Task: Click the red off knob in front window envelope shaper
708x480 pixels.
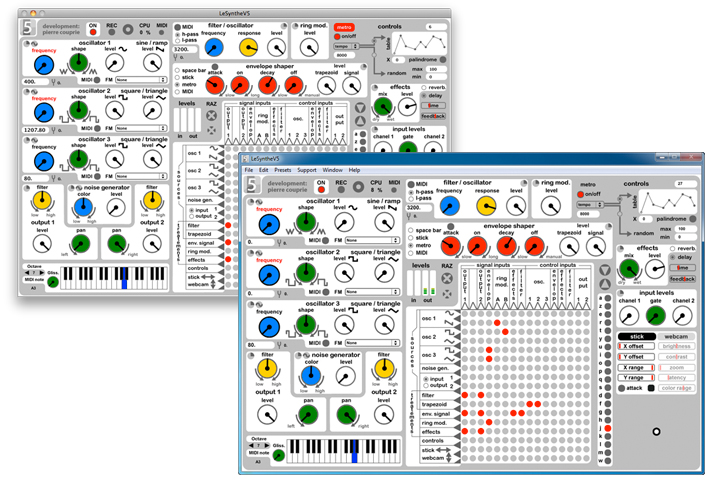Action: pyautogui.click(x=534, y=247)
